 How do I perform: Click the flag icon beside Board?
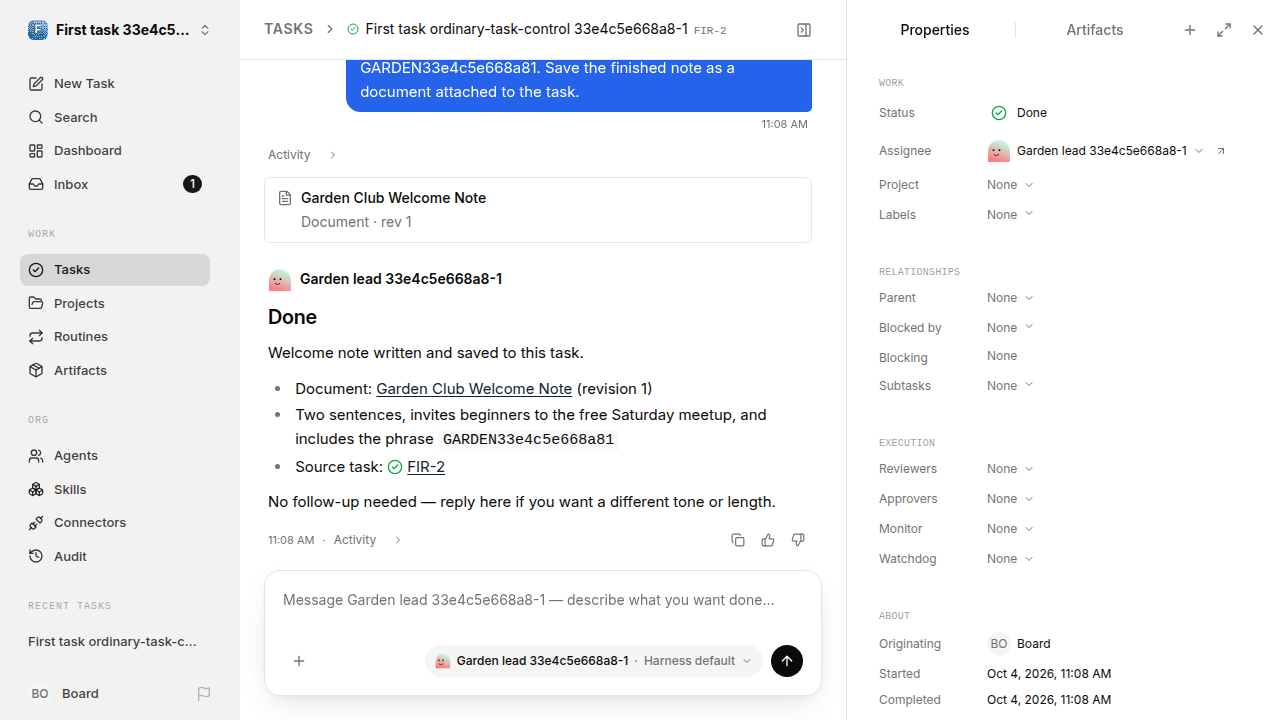coord(204,694)
